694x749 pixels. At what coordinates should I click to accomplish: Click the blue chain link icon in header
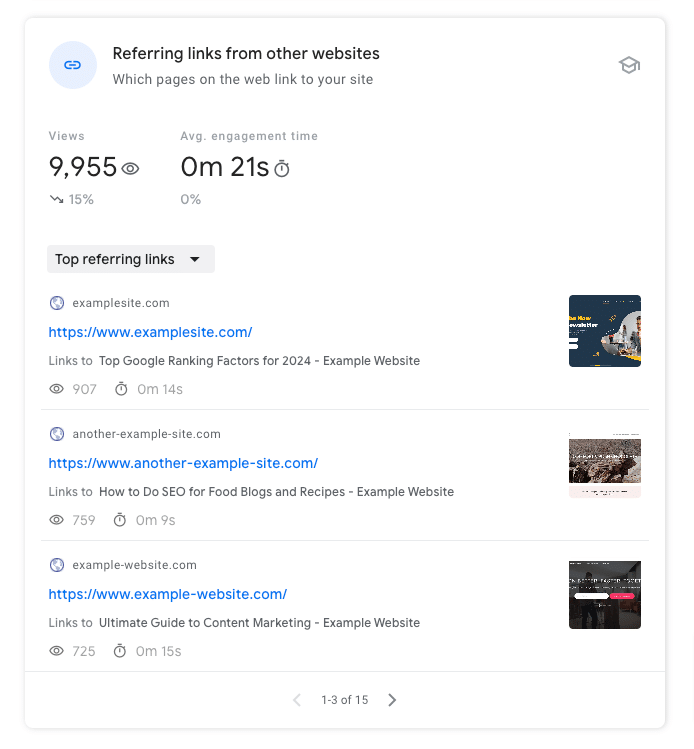tap(73, 65)
